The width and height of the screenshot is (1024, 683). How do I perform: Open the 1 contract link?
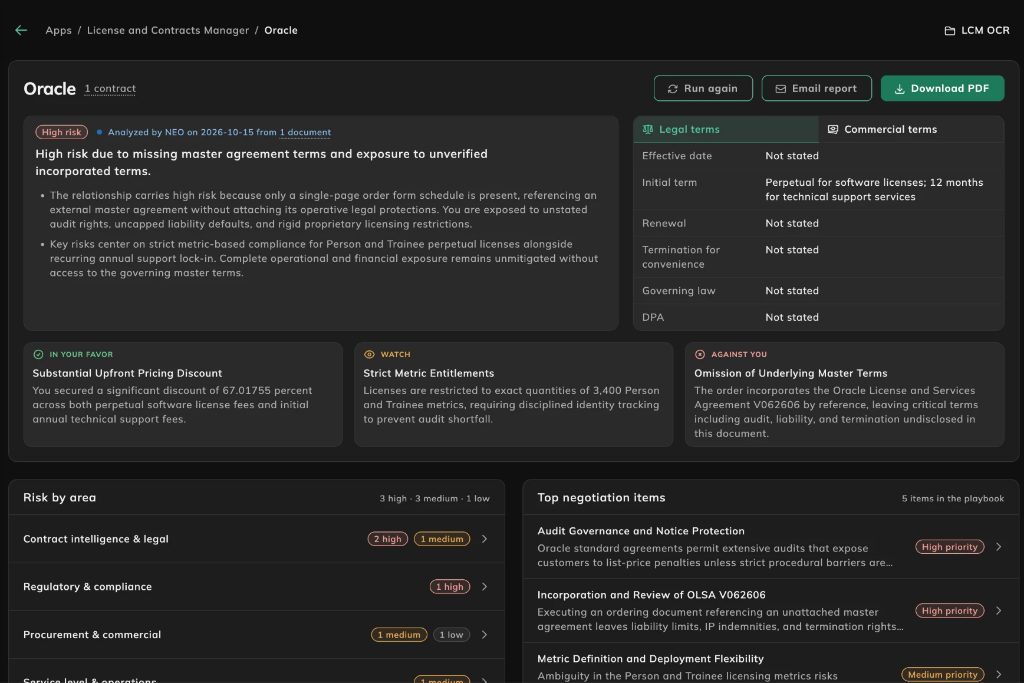[x=110, y=89]
